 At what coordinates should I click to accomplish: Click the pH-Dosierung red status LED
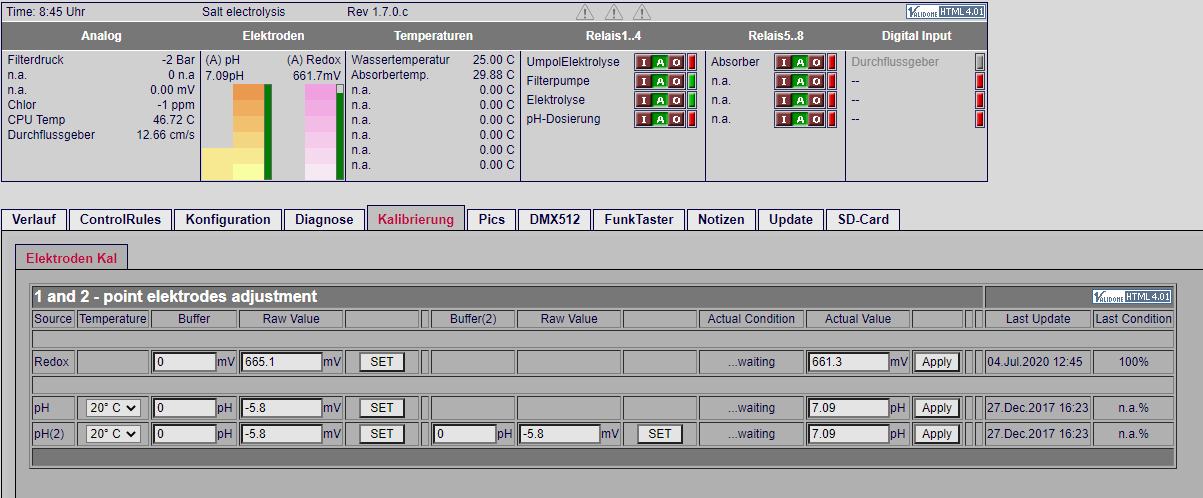pyautogui.click(x=691, y=119)
